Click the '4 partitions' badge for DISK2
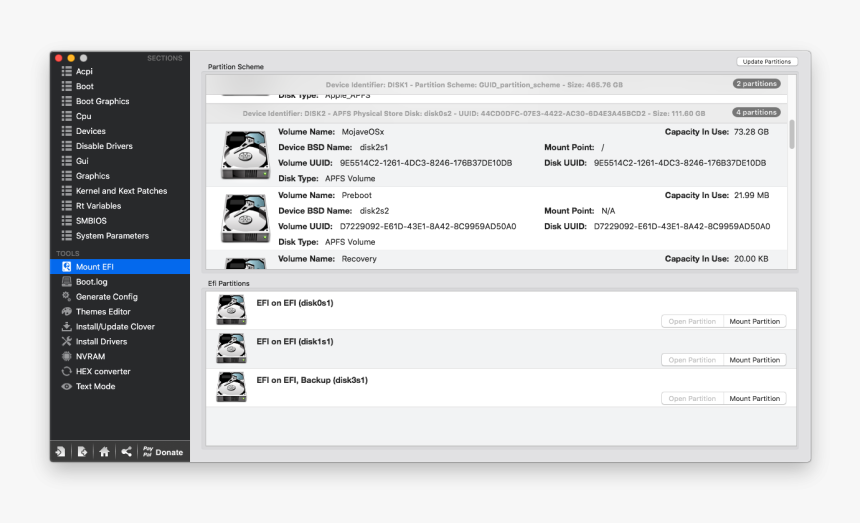Screen dimensions: 860x523 click(756, 112)
